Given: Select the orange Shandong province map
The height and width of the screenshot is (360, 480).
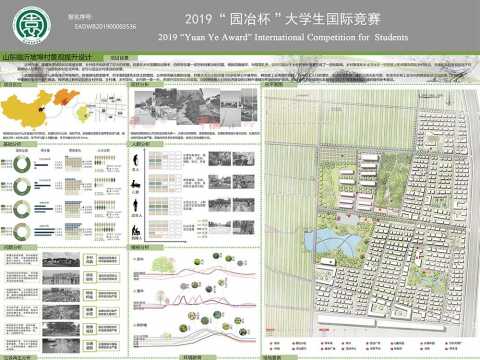Looking at the screenshot, I should [66, 96].
